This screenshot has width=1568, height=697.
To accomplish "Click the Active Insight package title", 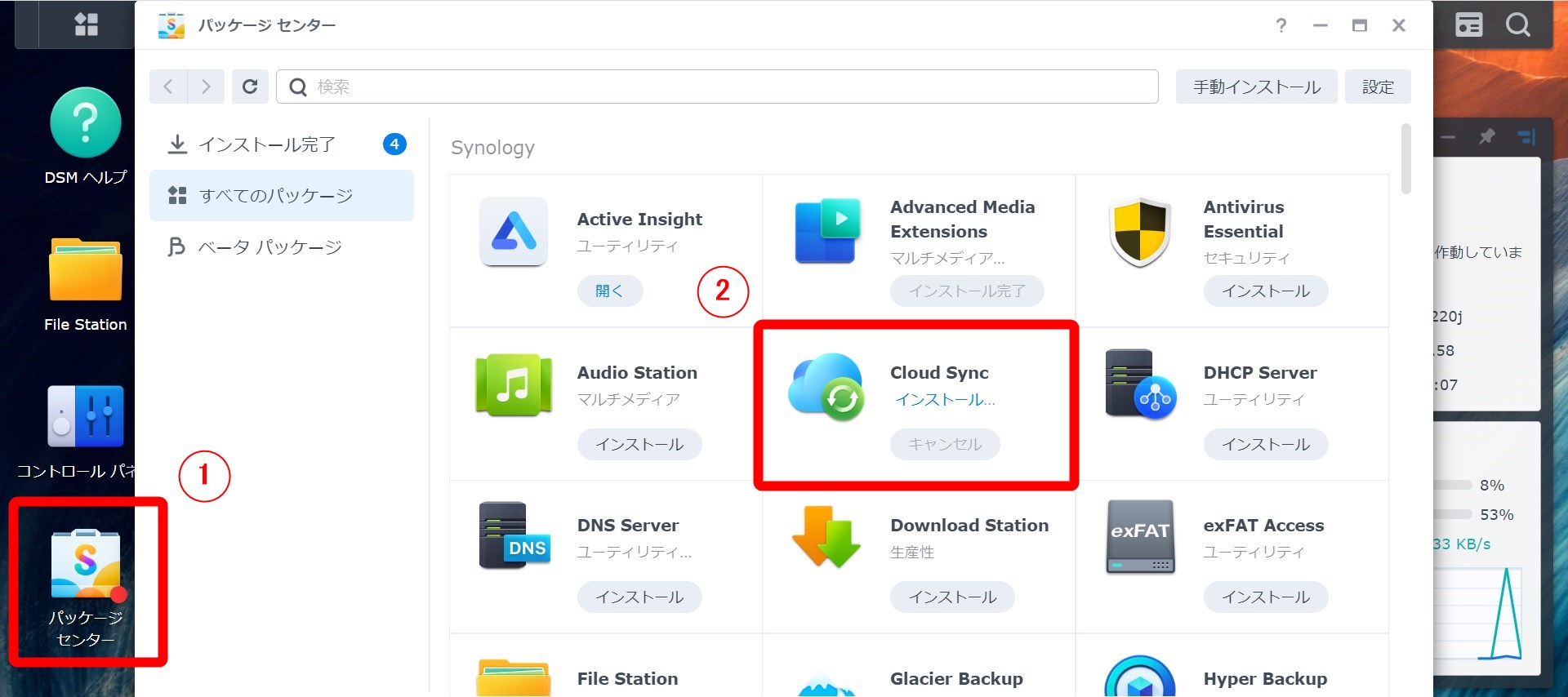I will [639, 219].
